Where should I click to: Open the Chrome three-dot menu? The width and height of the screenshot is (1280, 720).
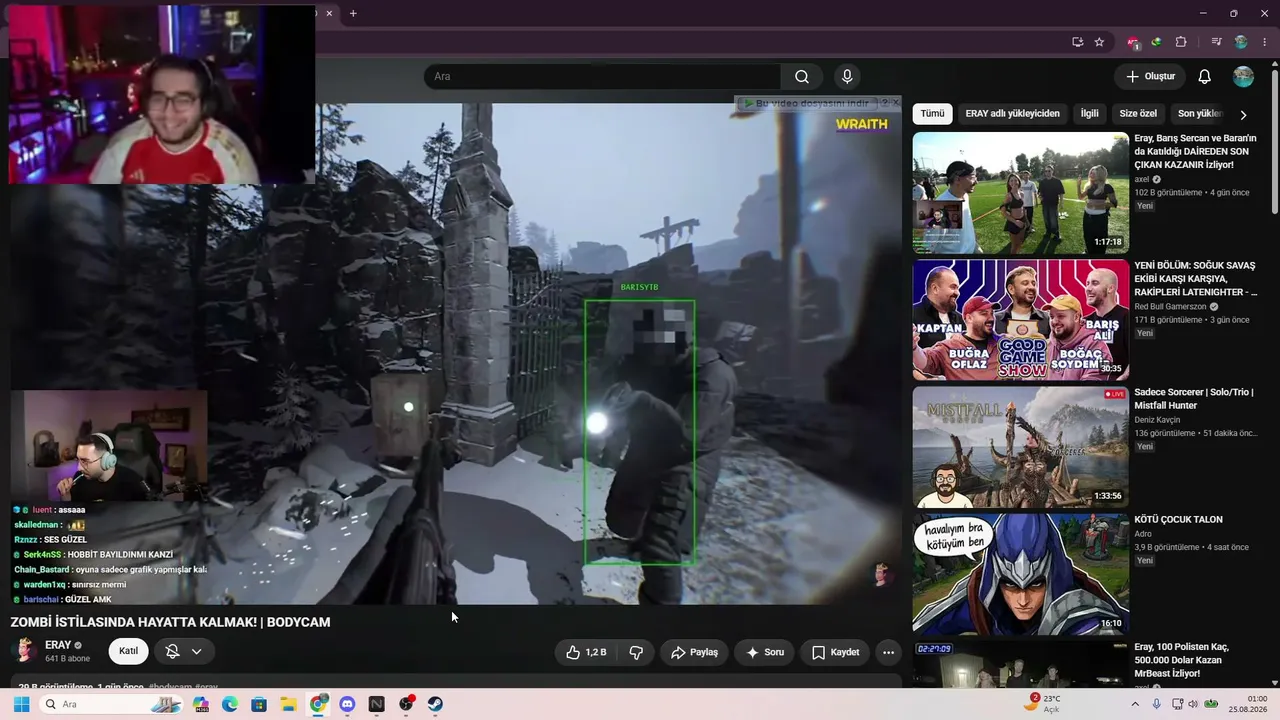[x=1265, y=42]
